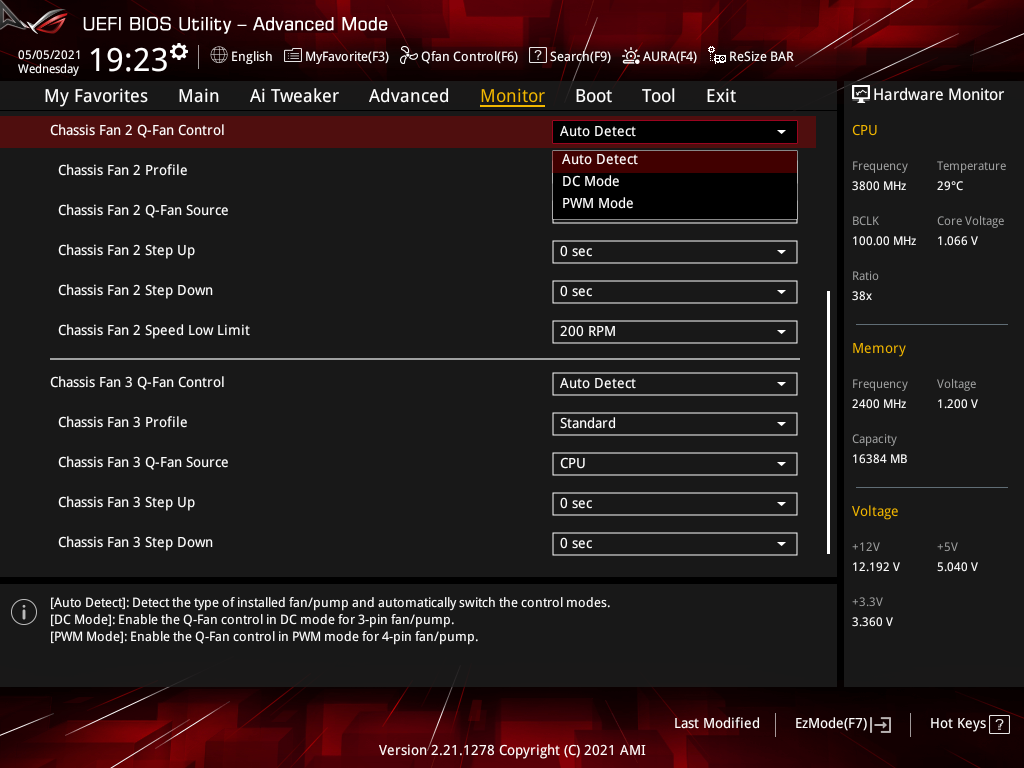Go to the Exit tab
Viewport: 1024px width, 768px height.
(721, 96)
